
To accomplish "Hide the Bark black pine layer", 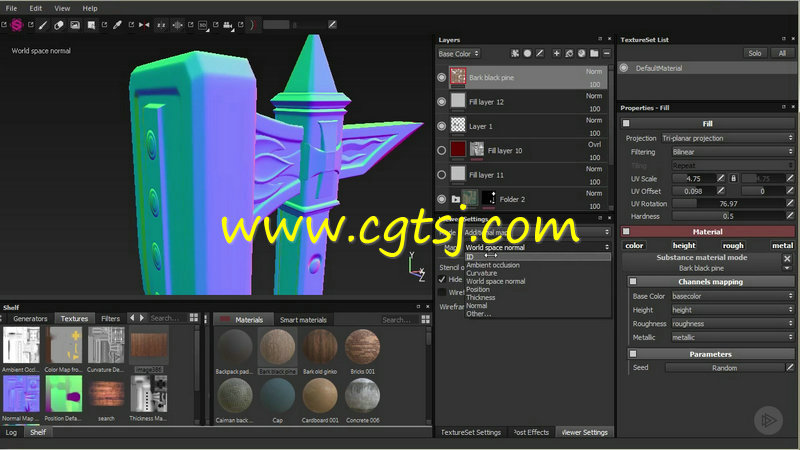I will pyautogui.click(x=441, y=77).
